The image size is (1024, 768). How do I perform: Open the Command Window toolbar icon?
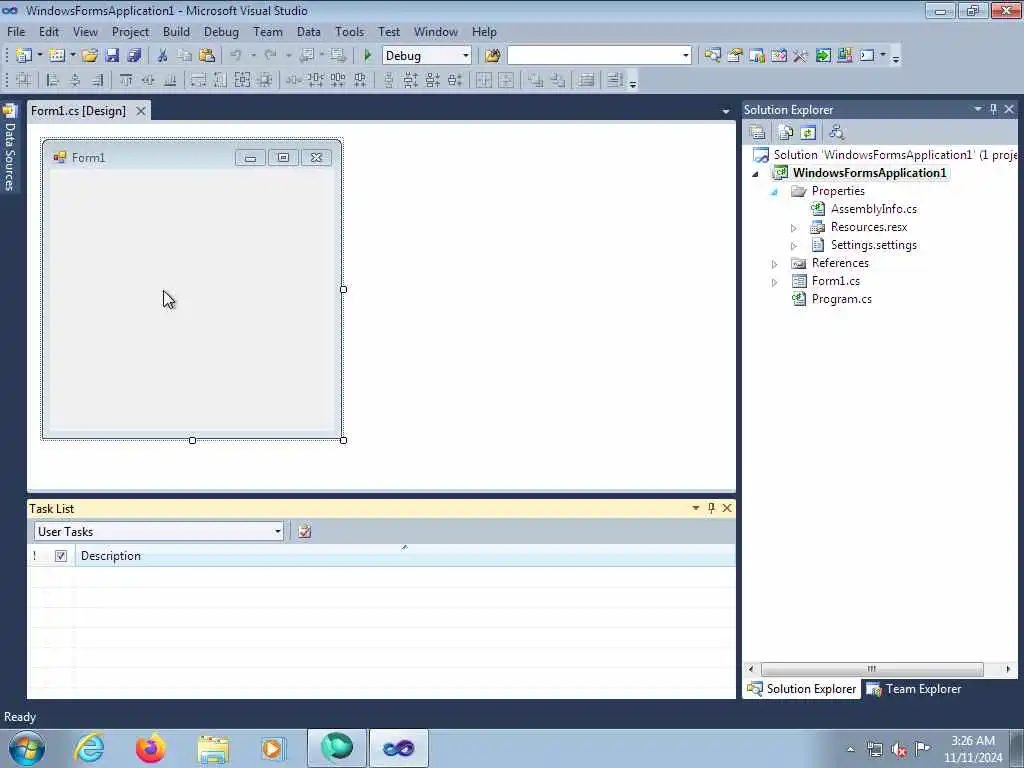(x=867, y=56)
